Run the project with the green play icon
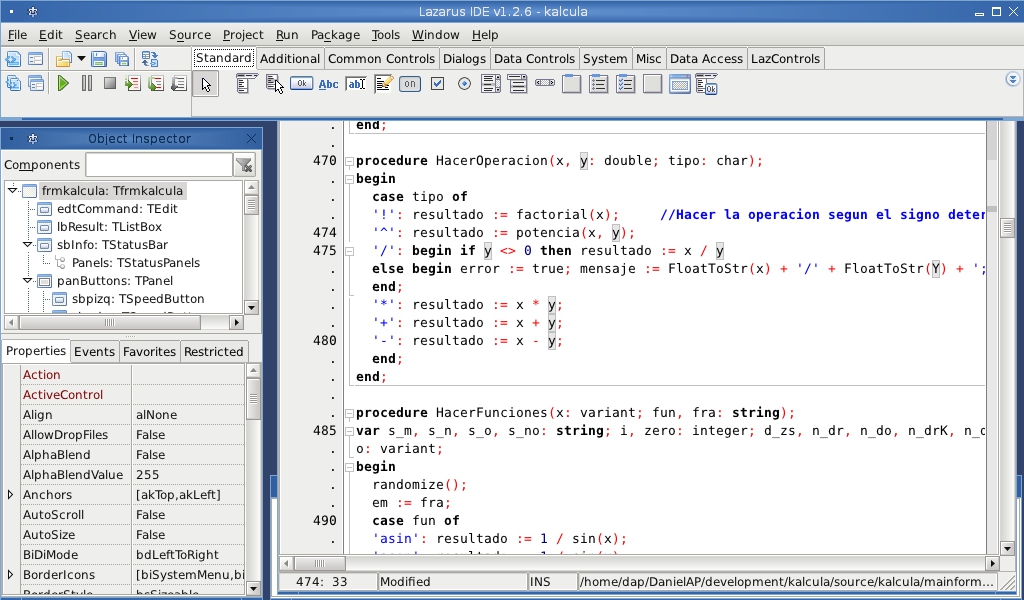 pyautogui.click(x=63, y=84)
